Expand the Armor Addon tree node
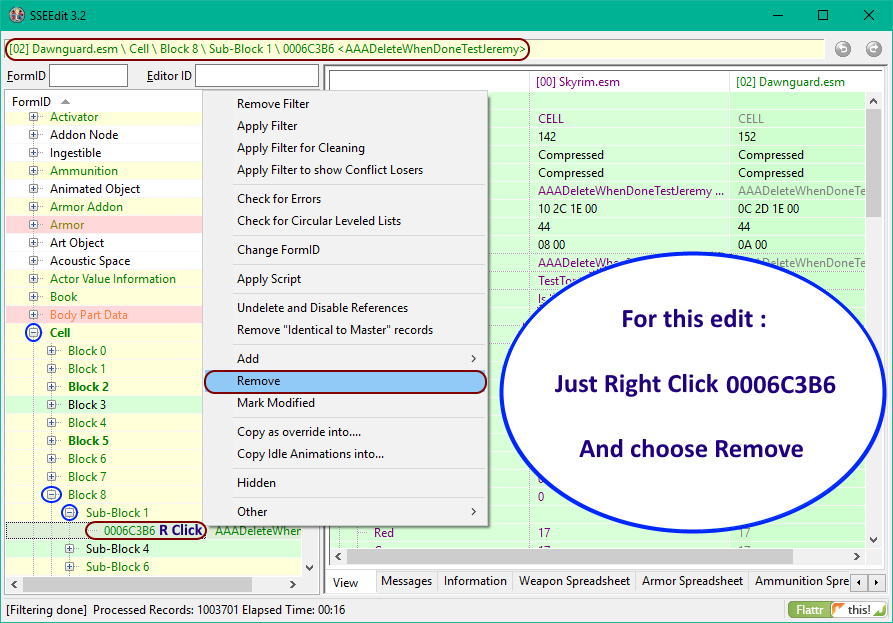This screenshot has height=623, width=893. (34, 207)
